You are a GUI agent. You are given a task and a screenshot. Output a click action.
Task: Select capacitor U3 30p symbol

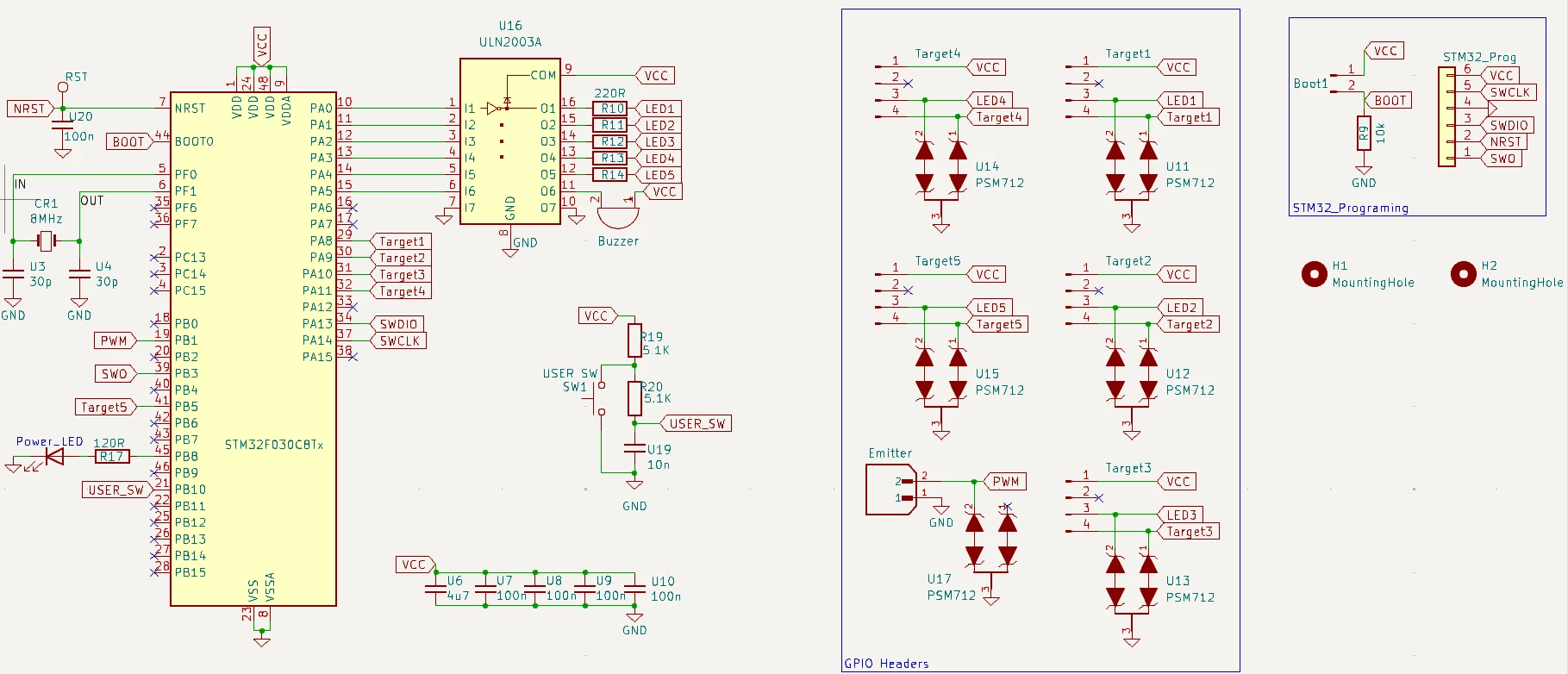[x=13, y=273]
